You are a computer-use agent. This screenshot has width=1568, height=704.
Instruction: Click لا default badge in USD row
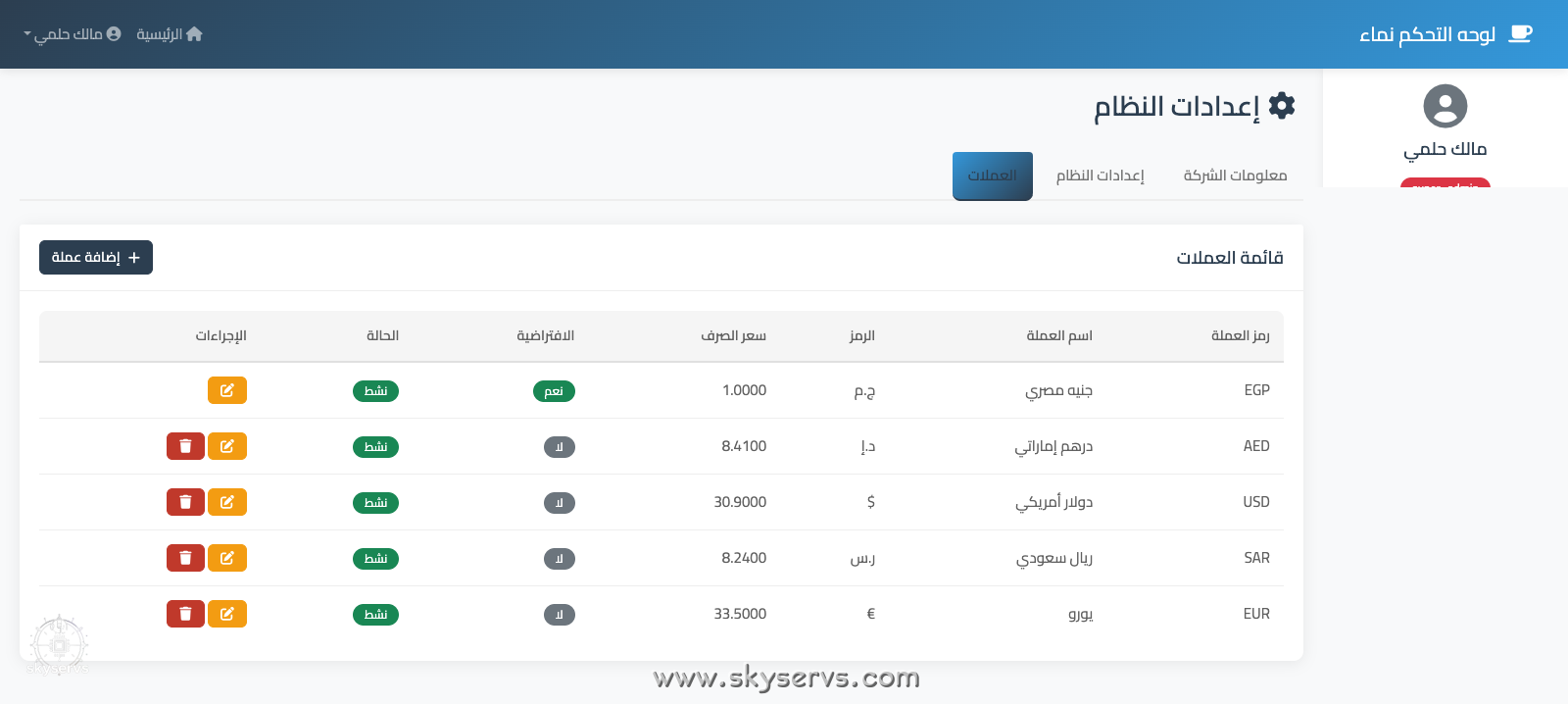pos(560,503)
